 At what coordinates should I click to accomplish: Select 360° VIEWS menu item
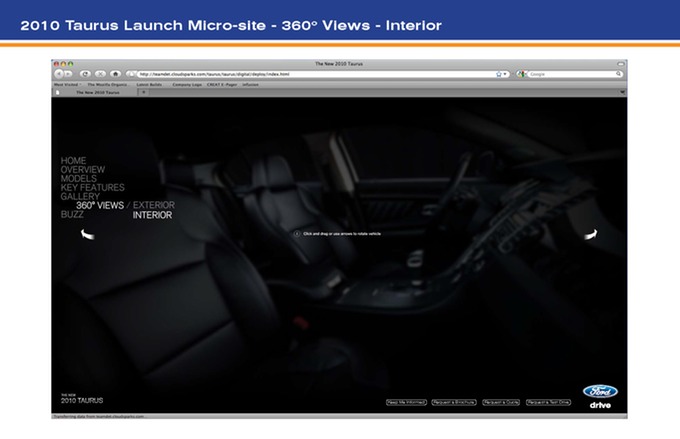coord(100,206)
